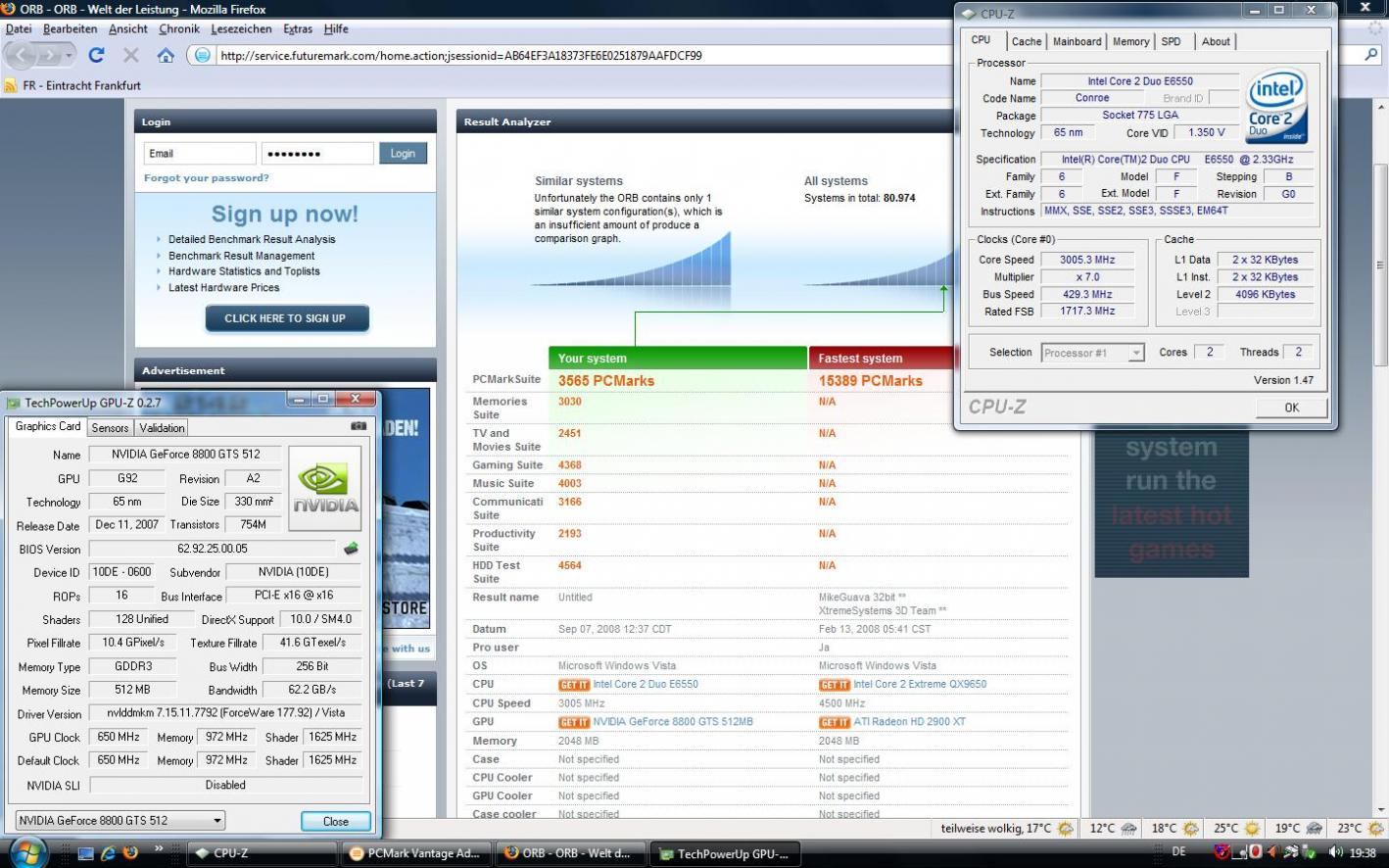Click the CPU-Z title bar icon
1389x868 pixels.
[x=969, y=14]
